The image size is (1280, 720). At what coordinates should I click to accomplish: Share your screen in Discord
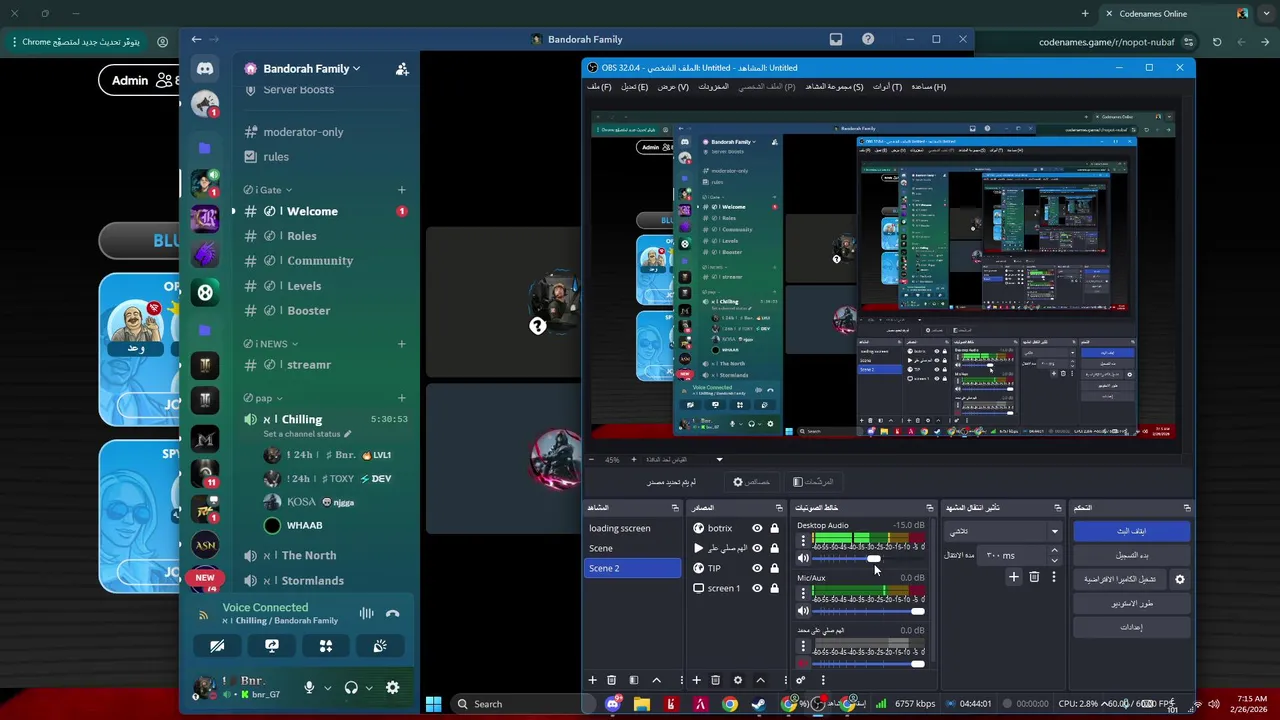tap(272, 646)
